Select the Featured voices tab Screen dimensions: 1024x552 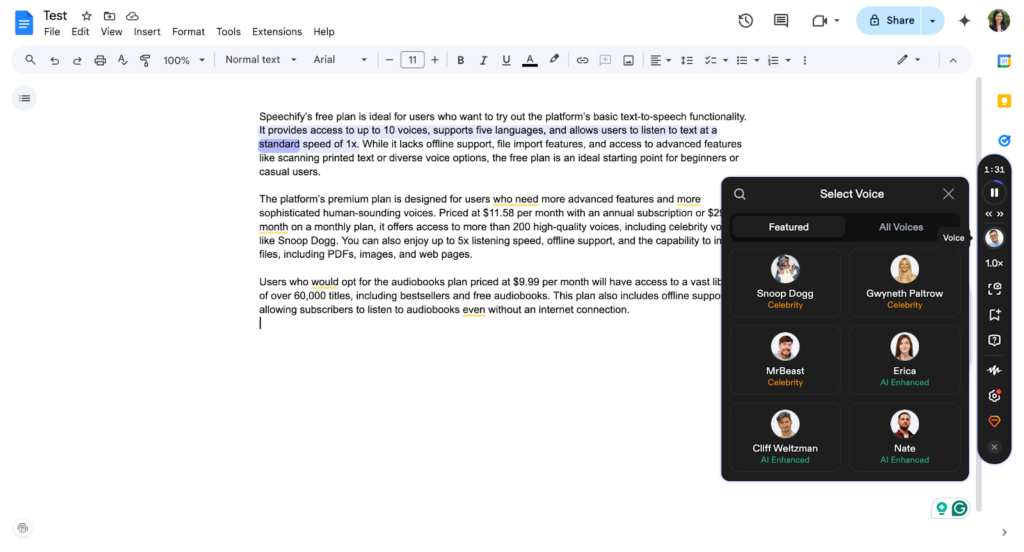point(788,227)
